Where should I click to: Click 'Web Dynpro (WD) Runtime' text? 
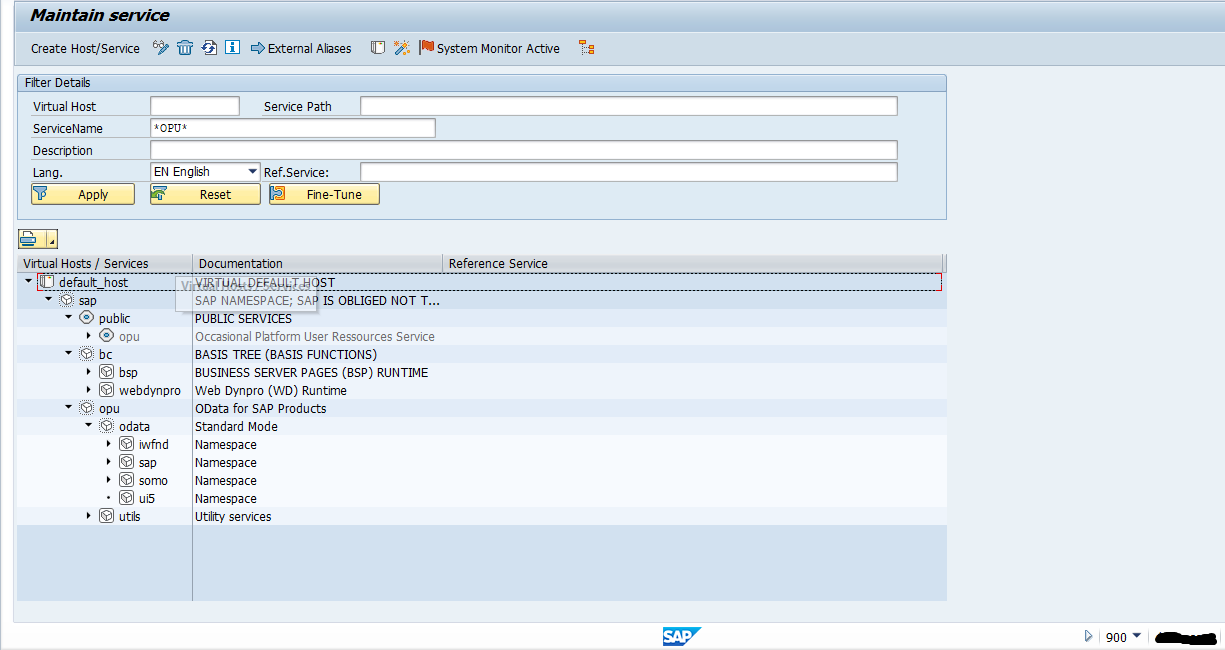[x=271, y=391]
